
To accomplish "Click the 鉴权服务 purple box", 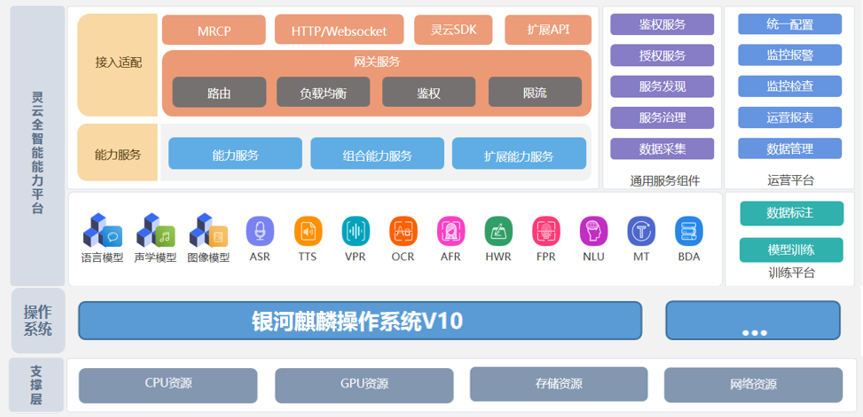I will [662, 24].
